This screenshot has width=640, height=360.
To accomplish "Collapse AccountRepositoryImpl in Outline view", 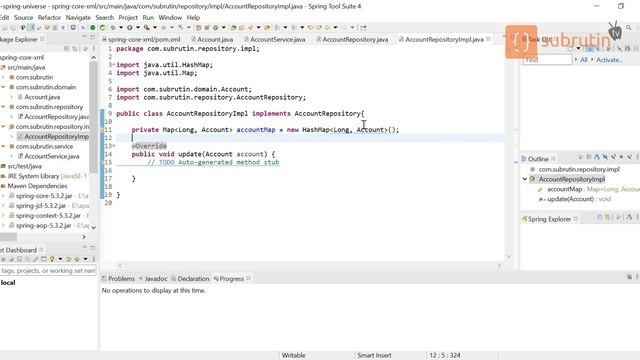I will click(525, 179).
